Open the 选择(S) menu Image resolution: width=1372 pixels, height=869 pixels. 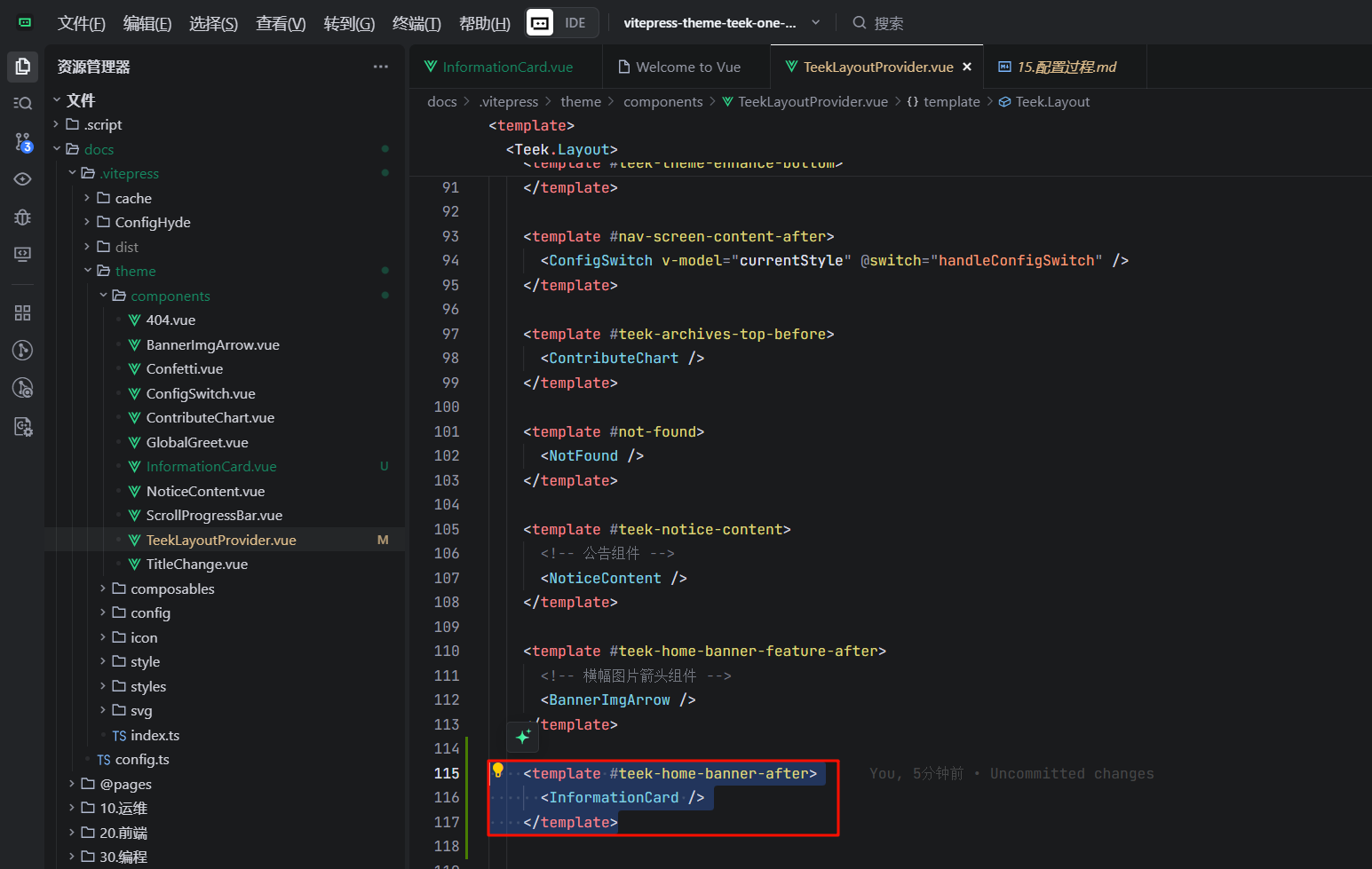[x=213, y=24]
